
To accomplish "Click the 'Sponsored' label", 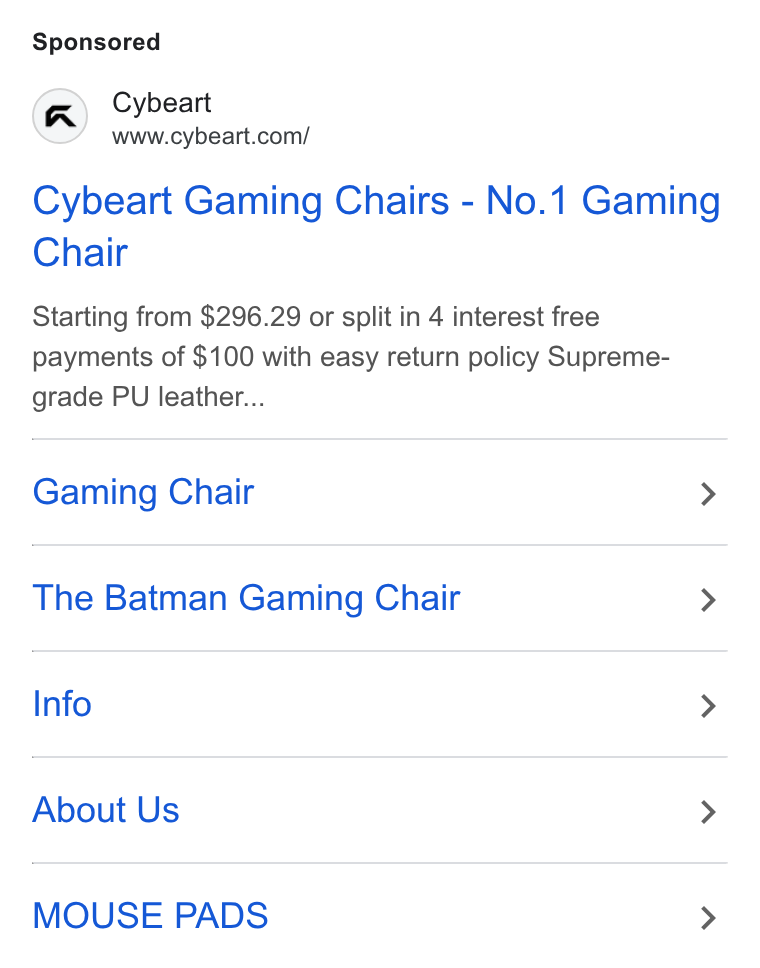I will point(96,43).
